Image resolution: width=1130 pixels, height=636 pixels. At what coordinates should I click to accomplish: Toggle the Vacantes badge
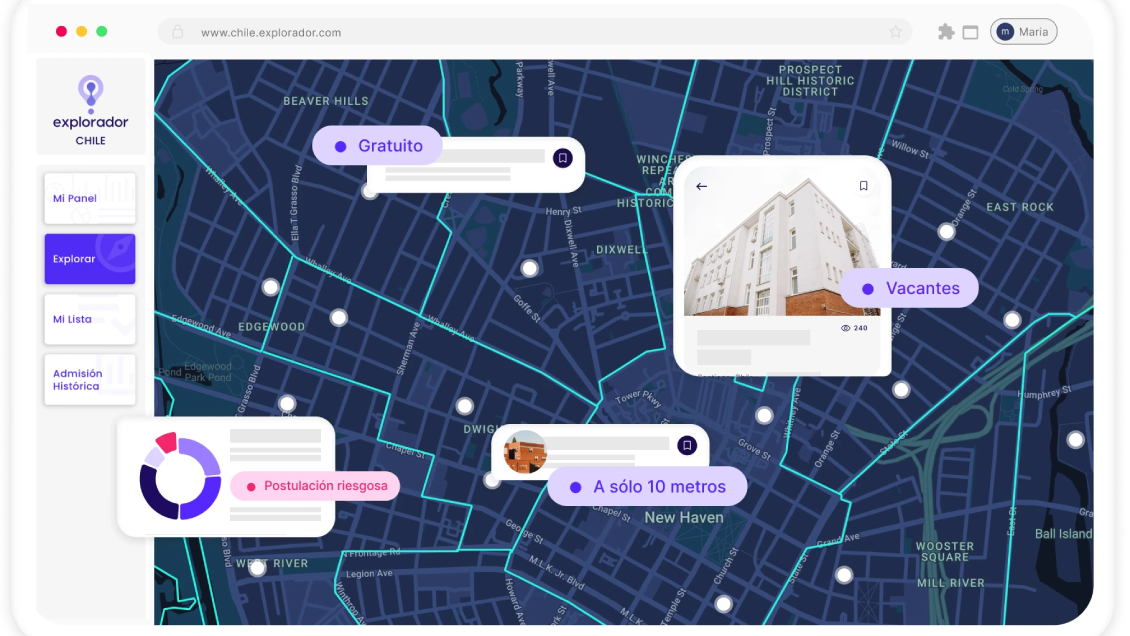click(908, 288)
